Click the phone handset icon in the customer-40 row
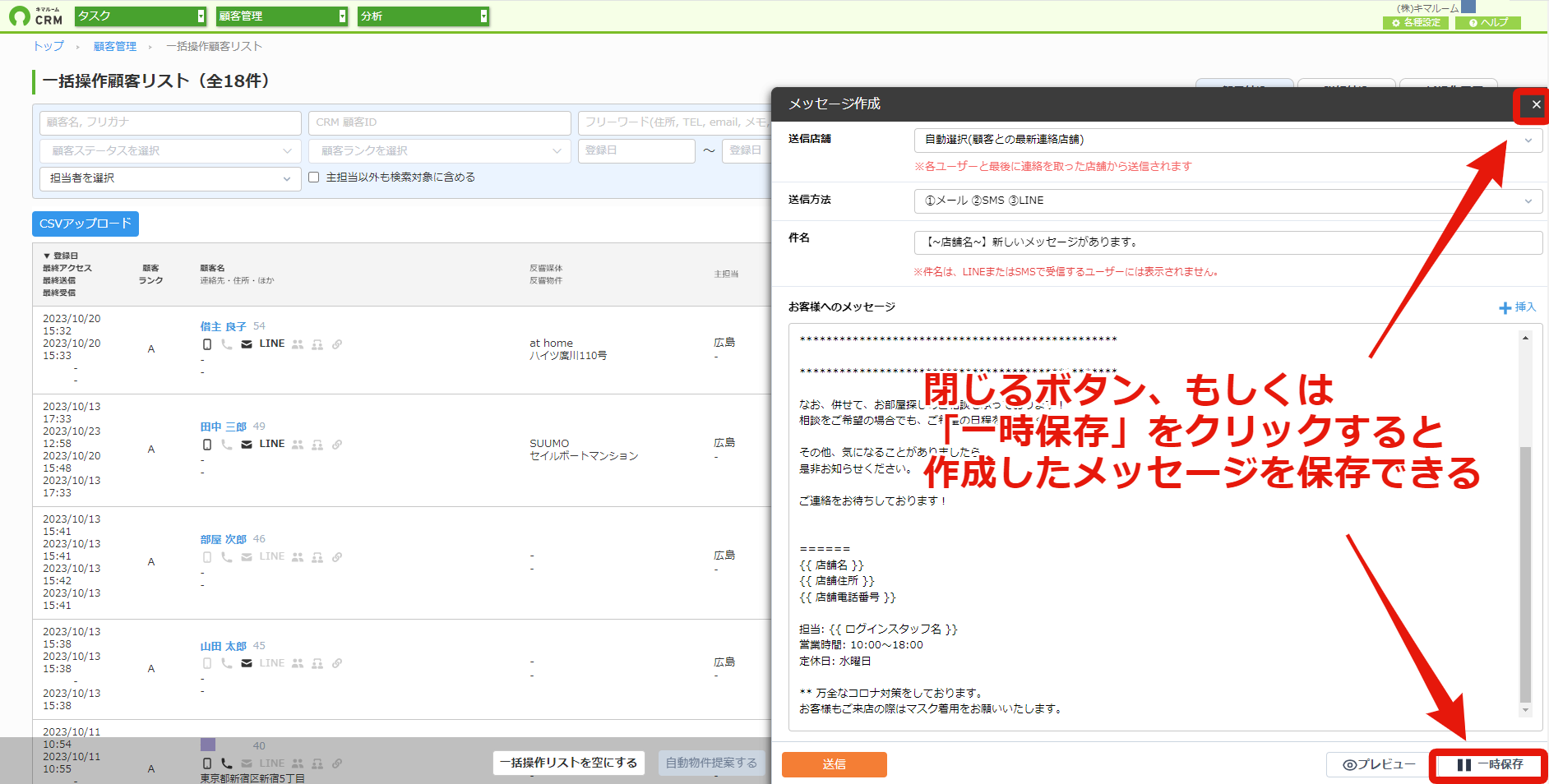Viewport: 1549px width, 784px height. pos(227,763)
